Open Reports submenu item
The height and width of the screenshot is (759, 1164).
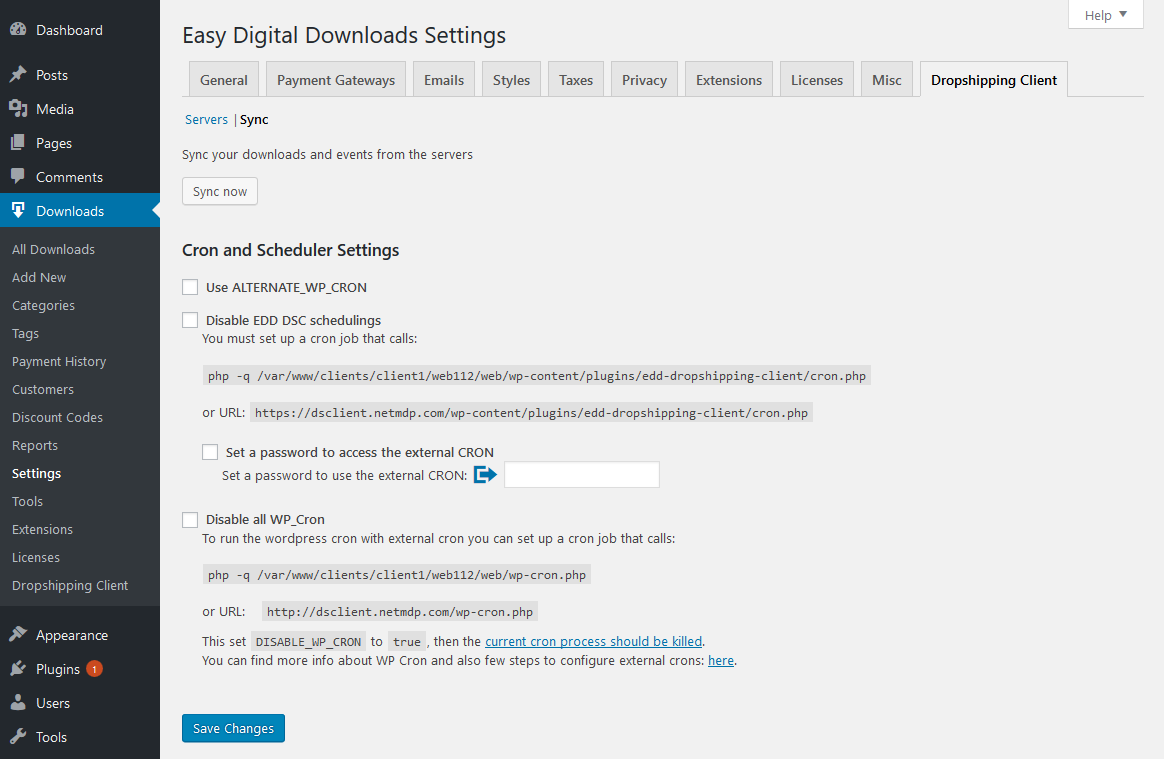tap(35, 446)
